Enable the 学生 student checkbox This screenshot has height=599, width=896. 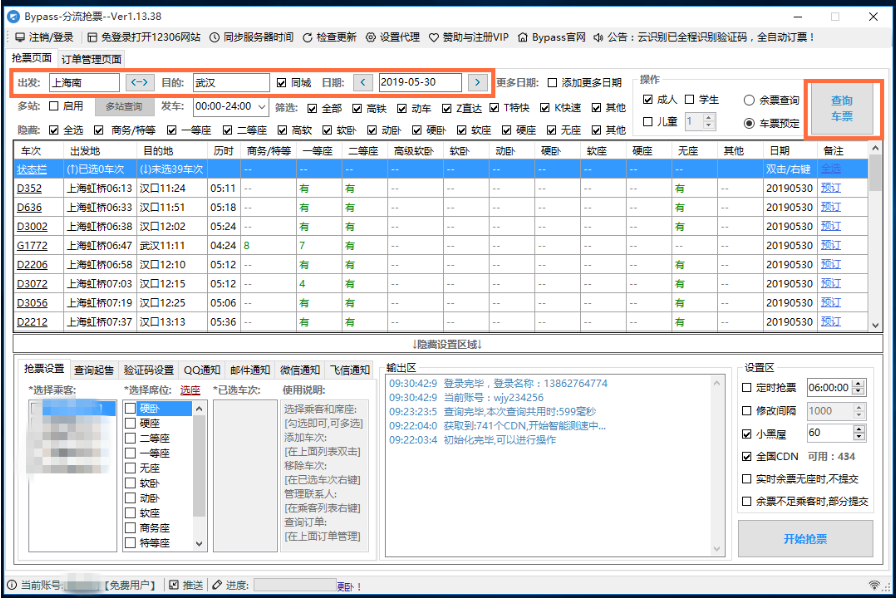coord(690,100)
